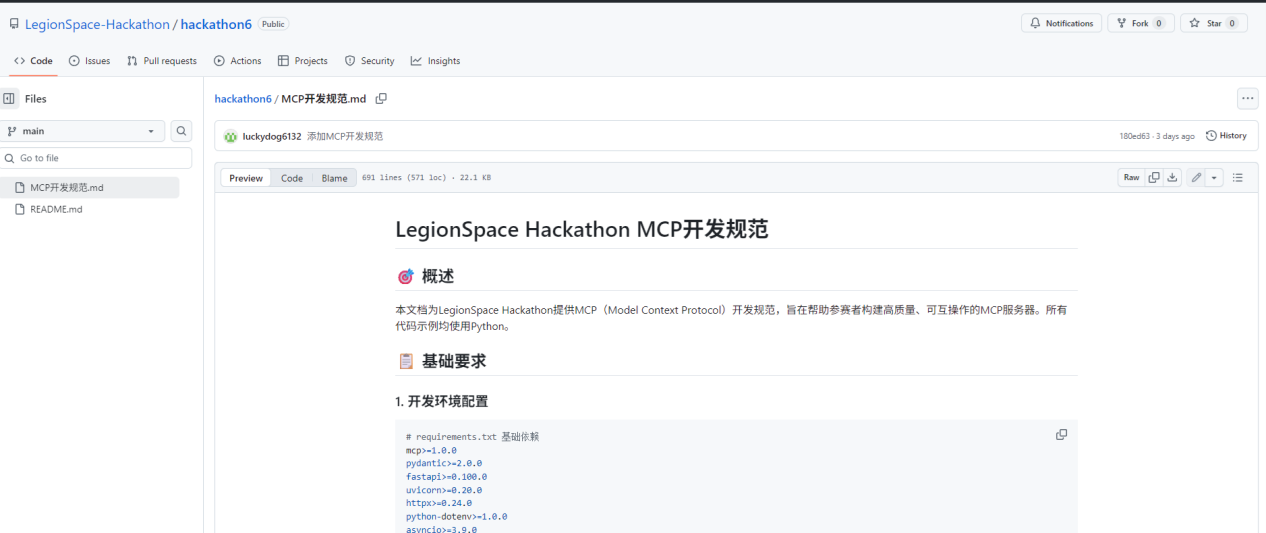Copy the requirements.txt code block
Image resolution: width=1266 pixels, height=533 pixels.
[1061, 434]
